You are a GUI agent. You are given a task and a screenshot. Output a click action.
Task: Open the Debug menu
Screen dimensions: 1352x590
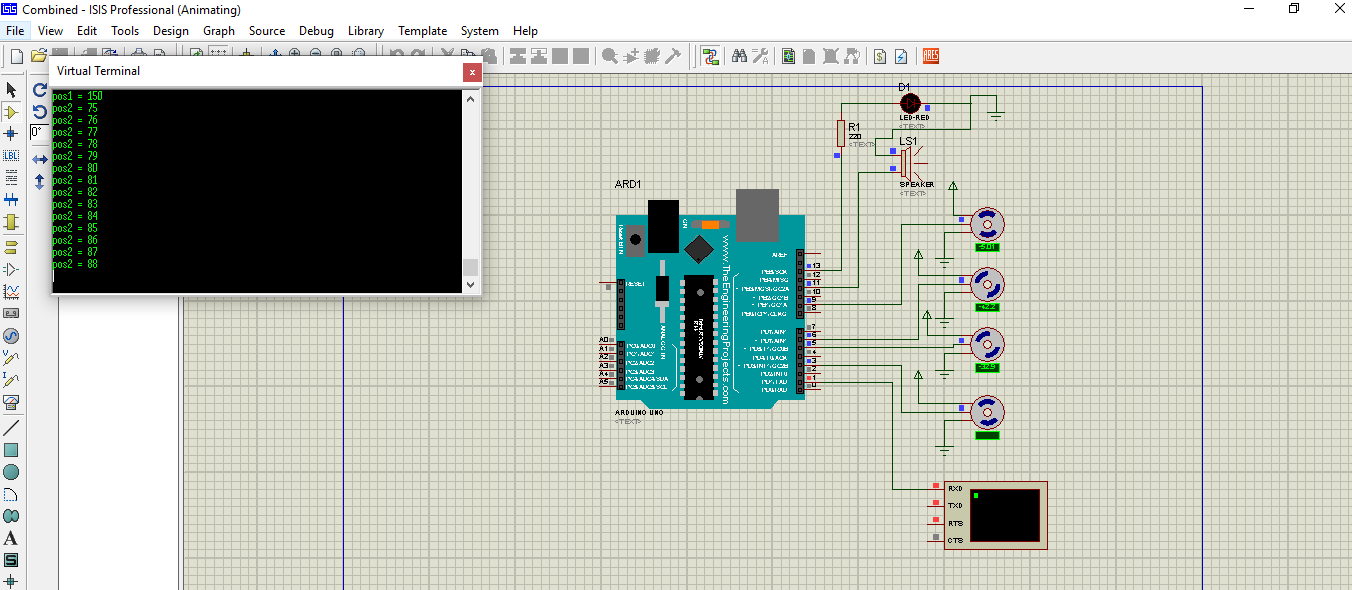point(317,31)
